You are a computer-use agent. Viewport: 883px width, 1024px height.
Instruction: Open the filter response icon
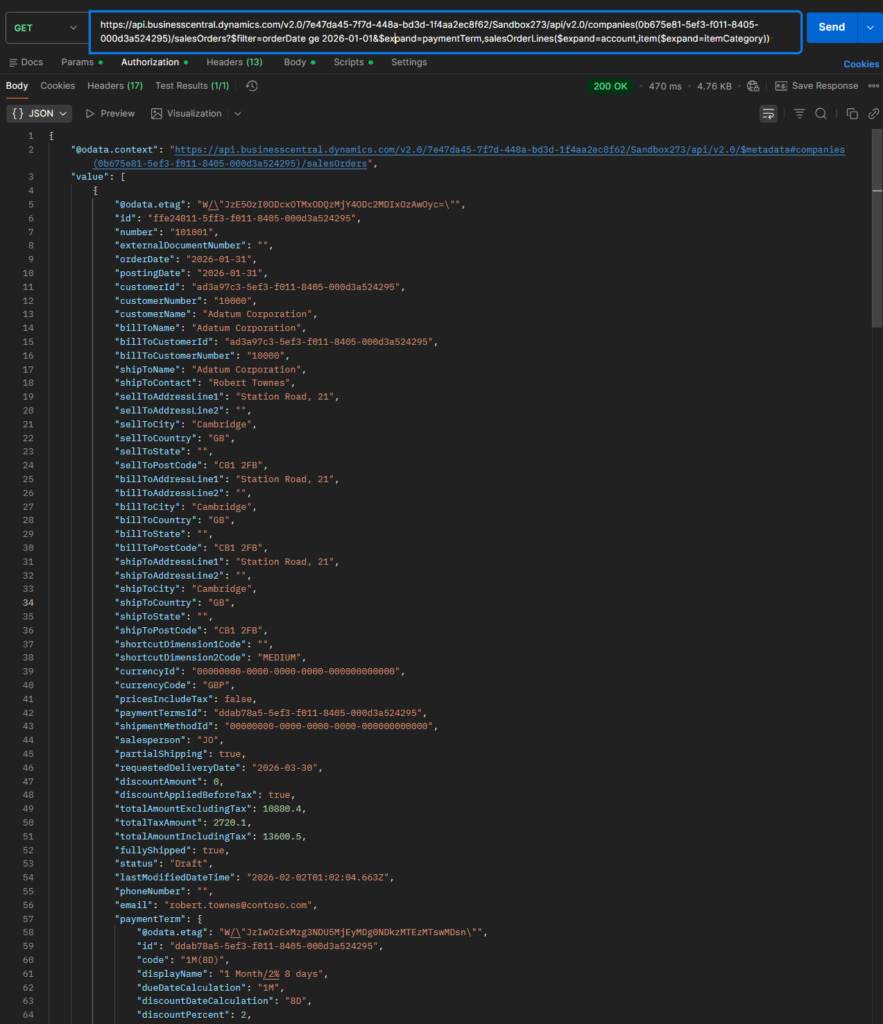(x=799, y=114)
